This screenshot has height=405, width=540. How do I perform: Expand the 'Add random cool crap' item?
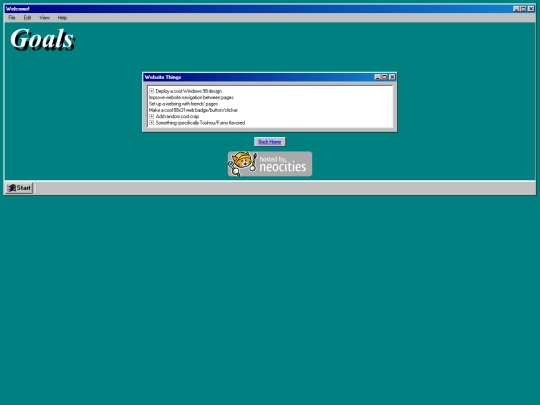pos(152,116)
